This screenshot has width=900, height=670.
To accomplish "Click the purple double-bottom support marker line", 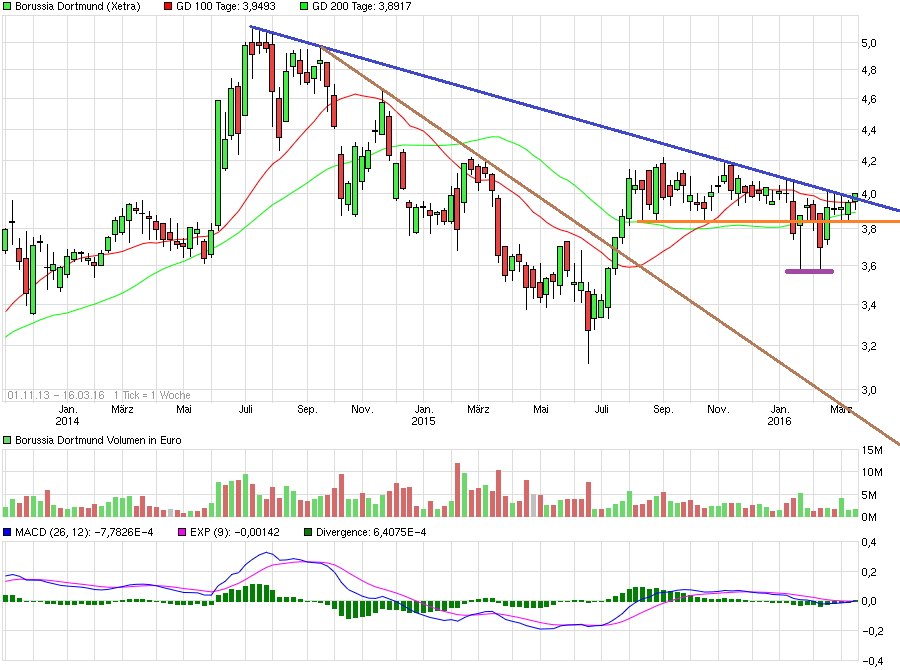I will click(809, 272).
